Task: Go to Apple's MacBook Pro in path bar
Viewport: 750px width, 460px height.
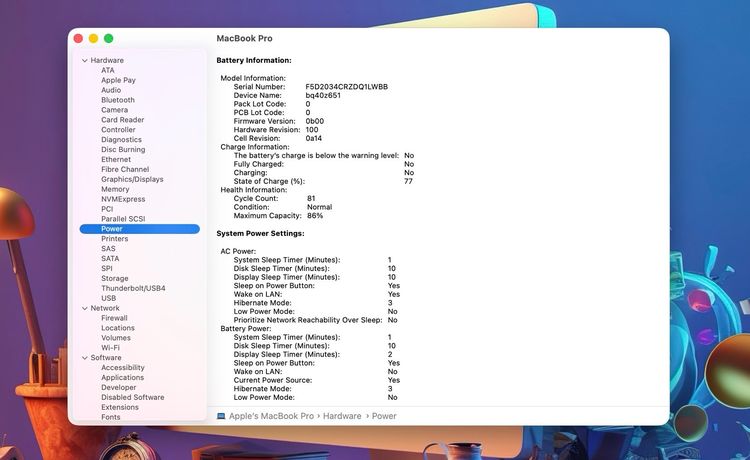Action: tap(271, 416)
